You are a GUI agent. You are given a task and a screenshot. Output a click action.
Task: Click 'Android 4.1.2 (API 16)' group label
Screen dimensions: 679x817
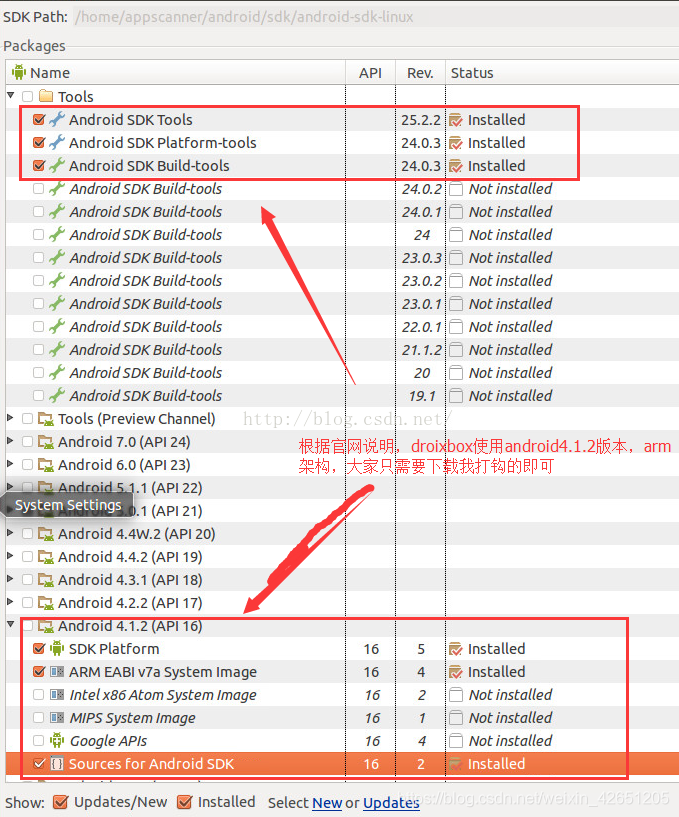tap(130, 626)
